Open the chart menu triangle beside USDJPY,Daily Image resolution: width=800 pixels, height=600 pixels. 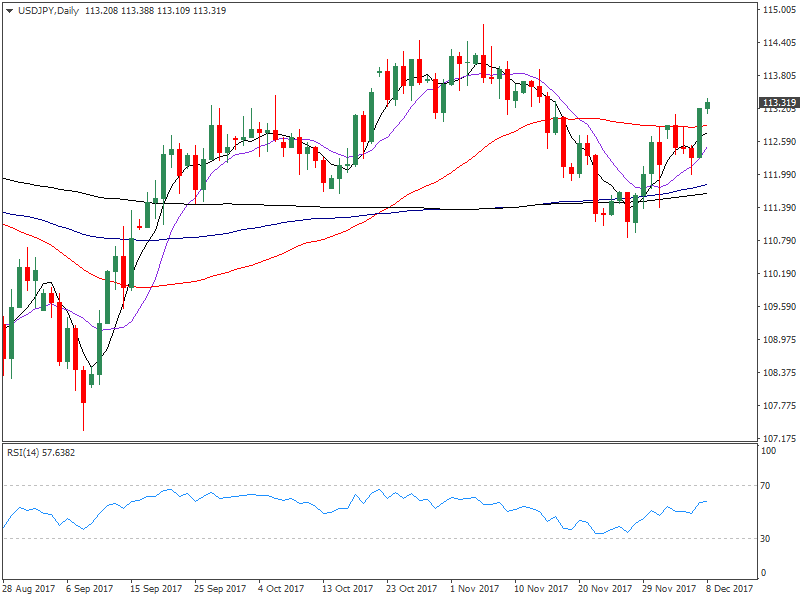pos(9,11)
